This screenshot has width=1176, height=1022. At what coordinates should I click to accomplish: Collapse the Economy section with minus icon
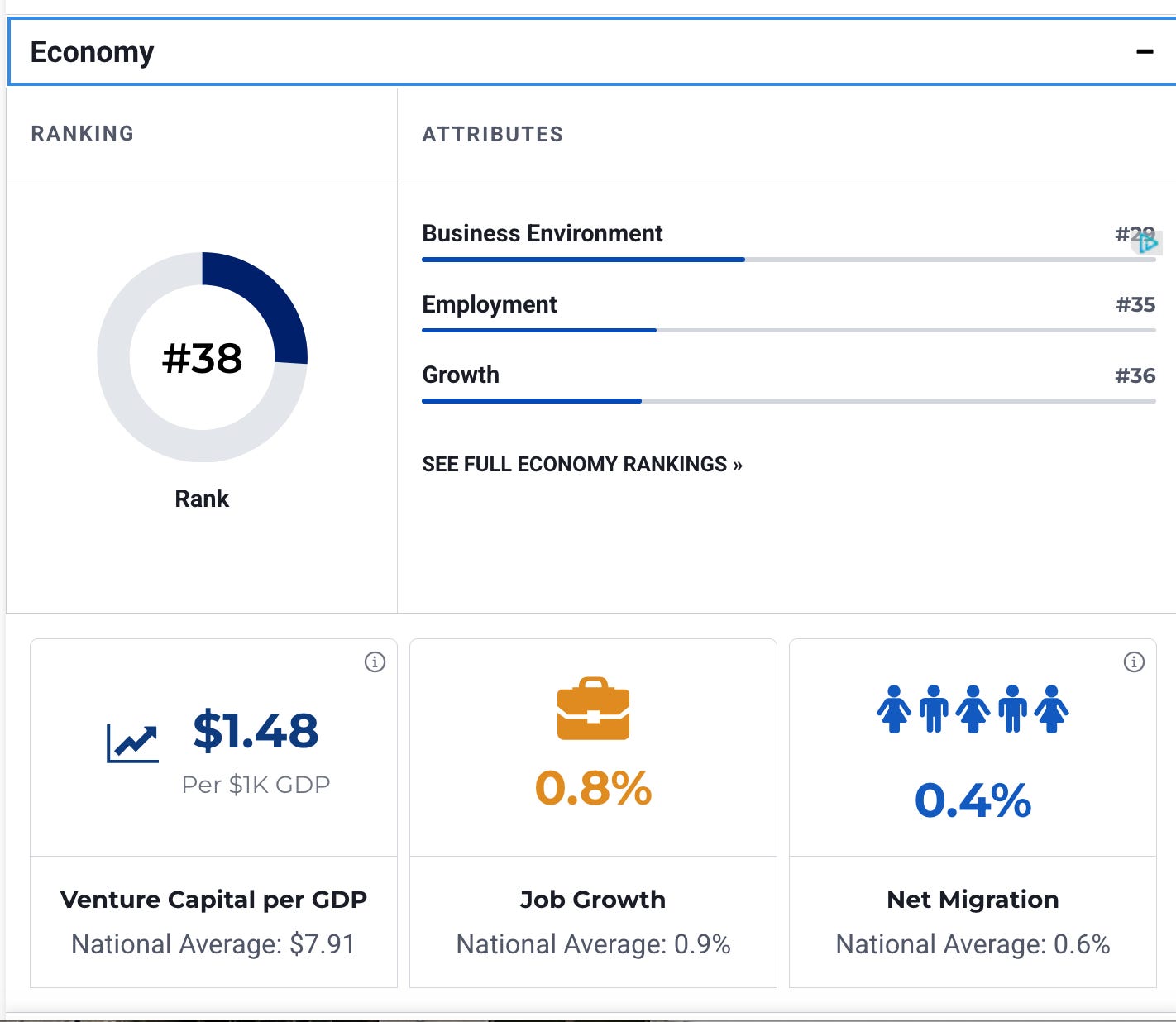pos(1145,51)
